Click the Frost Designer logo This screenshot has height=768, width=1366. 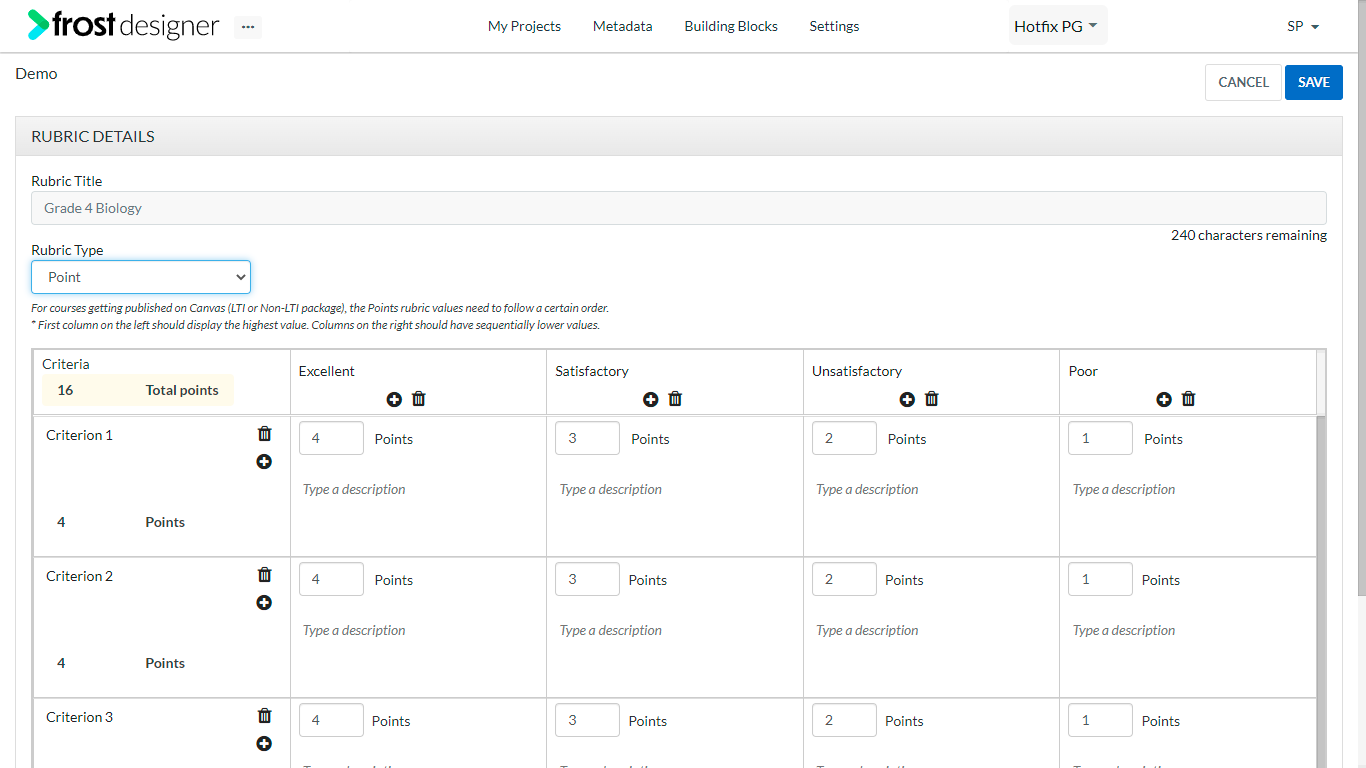123,25
